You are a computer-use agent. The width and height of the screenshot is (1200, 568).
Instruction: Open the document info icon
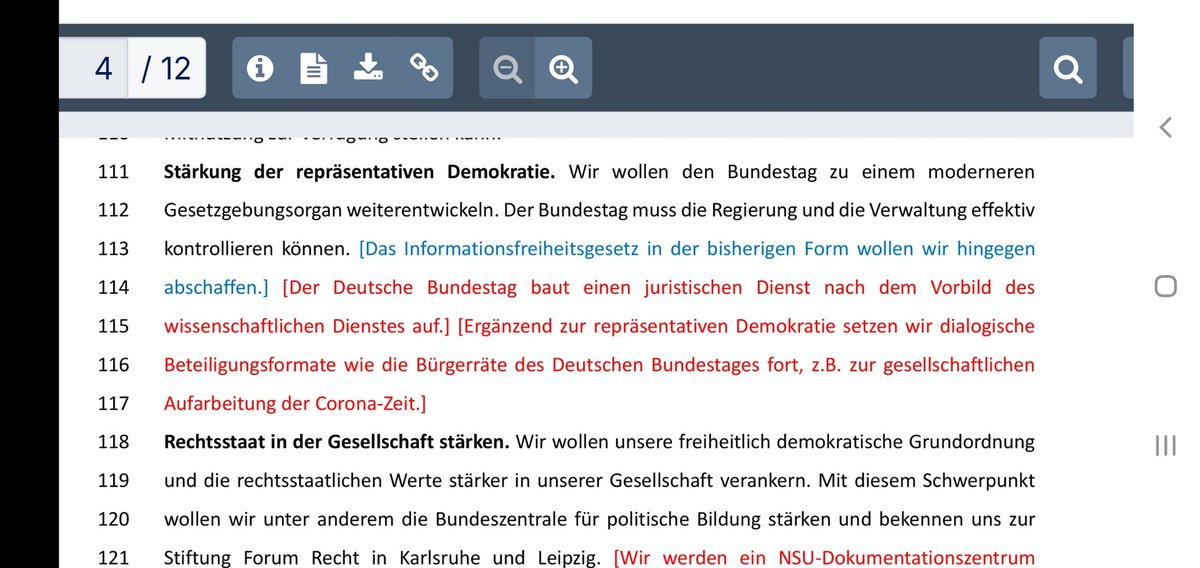pyautogui.click(x=260, y=68)
